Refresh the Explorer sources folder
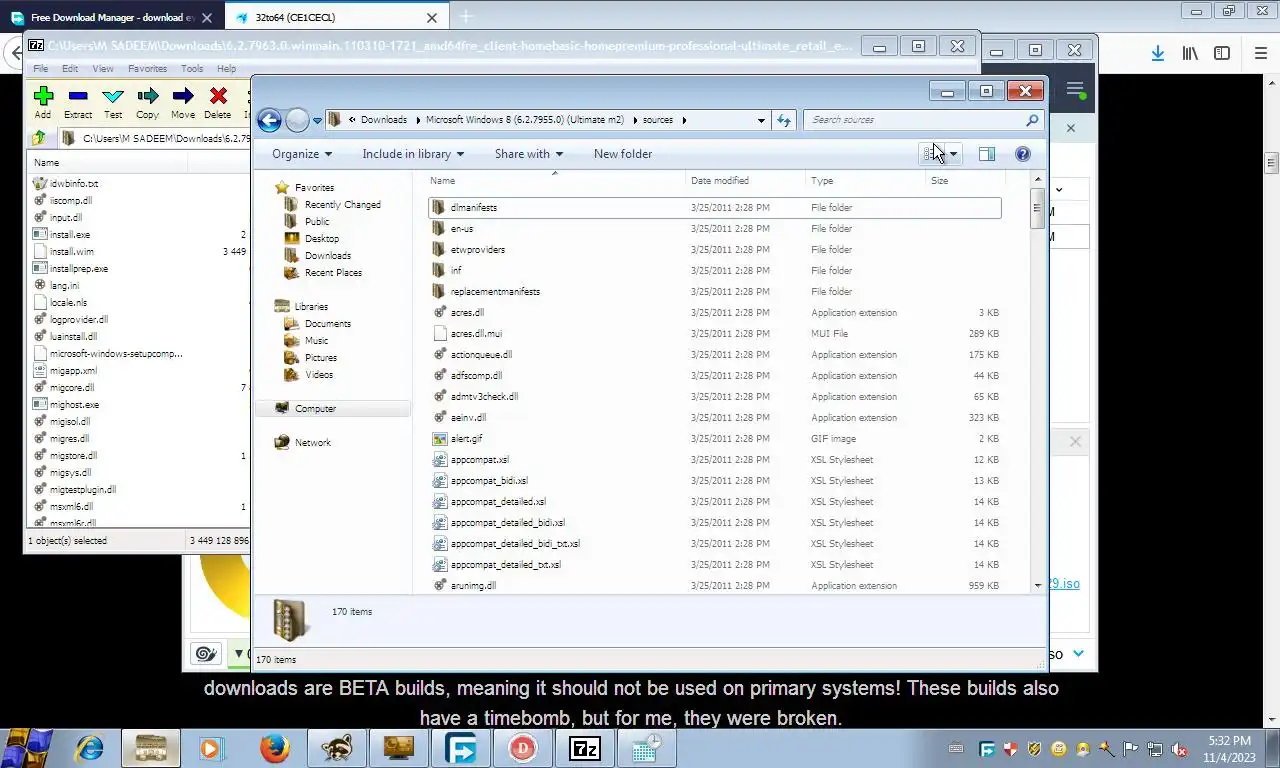1280x768 pixels. 784,120
